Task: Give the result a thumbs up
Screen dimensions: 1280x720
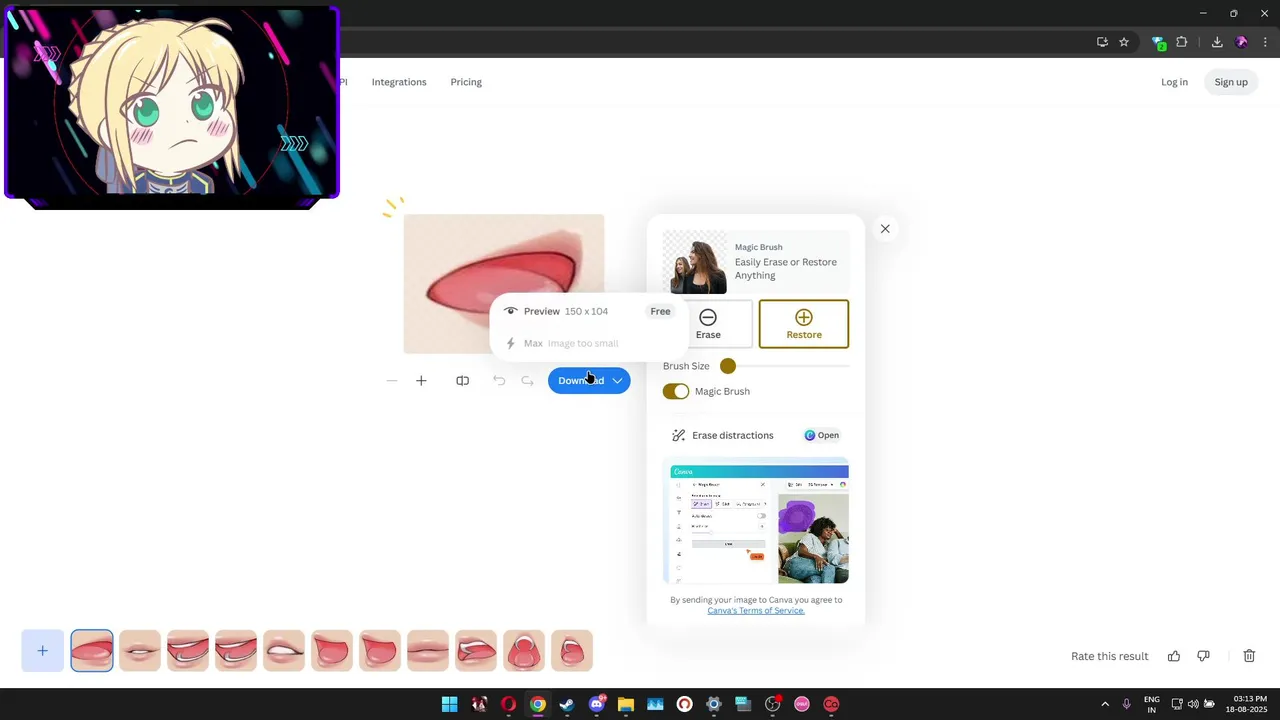Action: pos(1174,656)
